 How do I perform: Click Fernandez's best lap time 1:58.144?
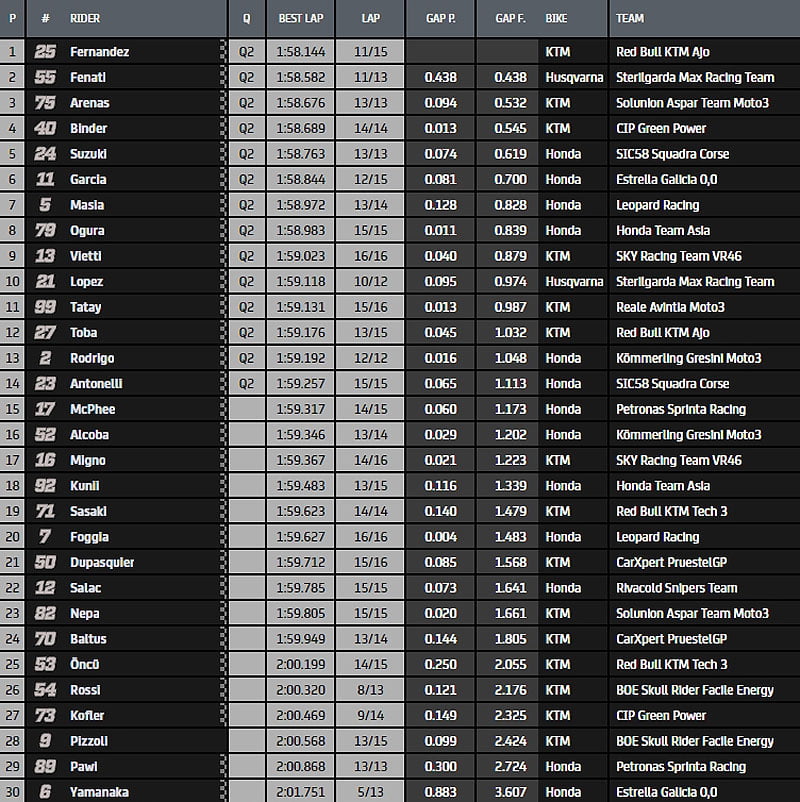click(298, 51)
